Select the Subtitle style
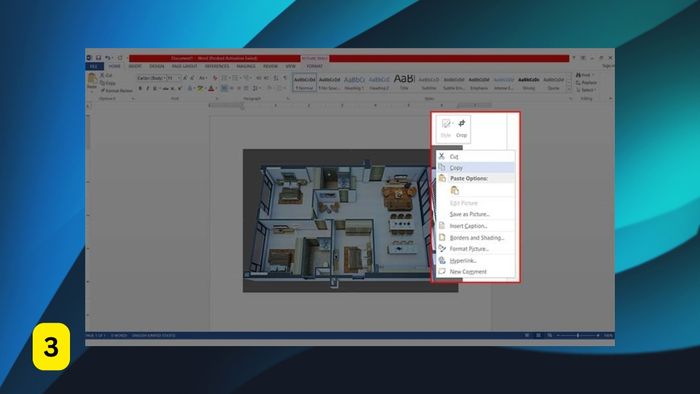The width and height of the screenshot is (700, 394). (x=429, y=83)
